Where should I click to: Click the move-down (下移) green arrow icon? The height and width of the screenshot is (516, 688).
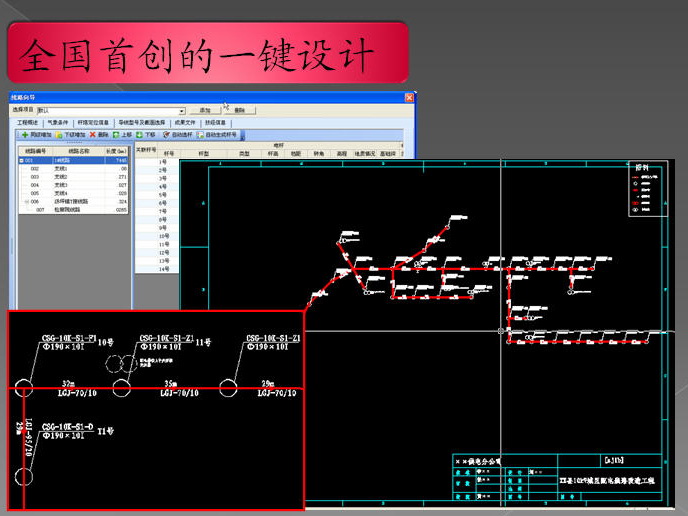point(140,135)
